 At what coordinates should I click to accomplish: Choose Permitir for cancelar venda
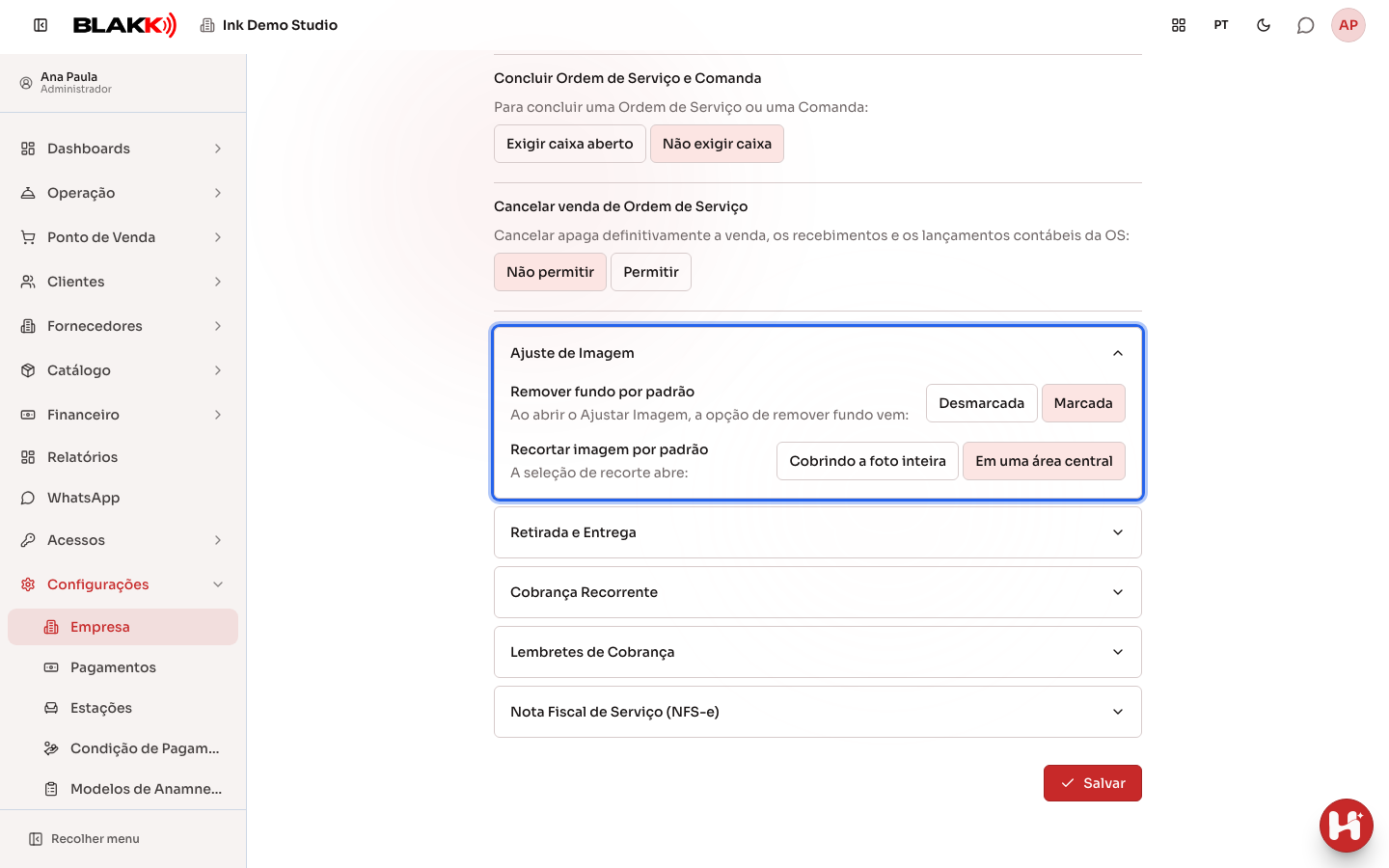[651, 272]
